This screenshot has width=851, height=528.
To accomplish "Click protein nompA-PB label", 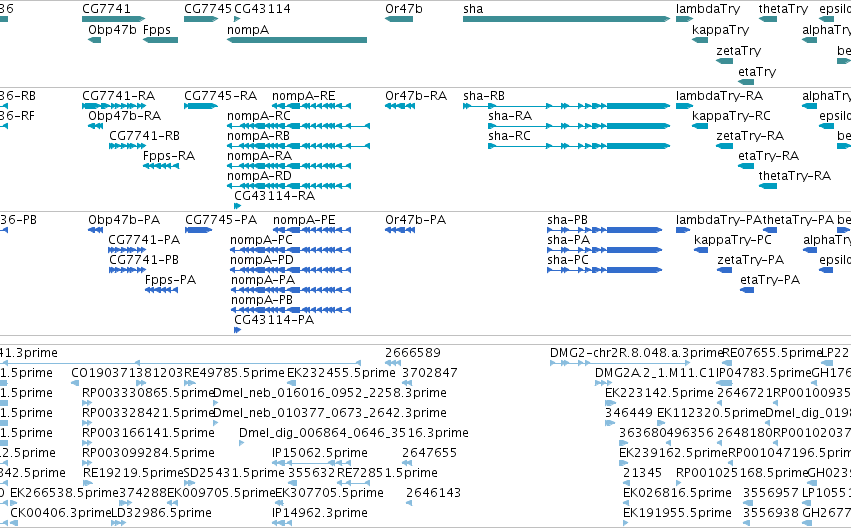I will (x=262, y=300).
